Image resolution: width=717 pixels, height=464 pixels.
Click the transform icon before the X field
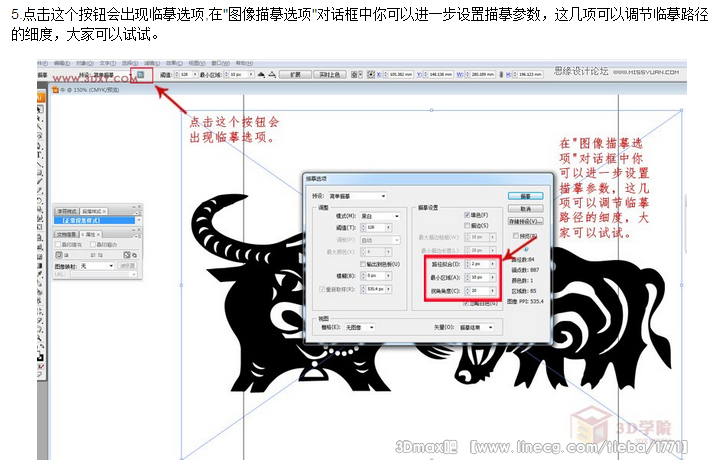(x=371, y=75)
